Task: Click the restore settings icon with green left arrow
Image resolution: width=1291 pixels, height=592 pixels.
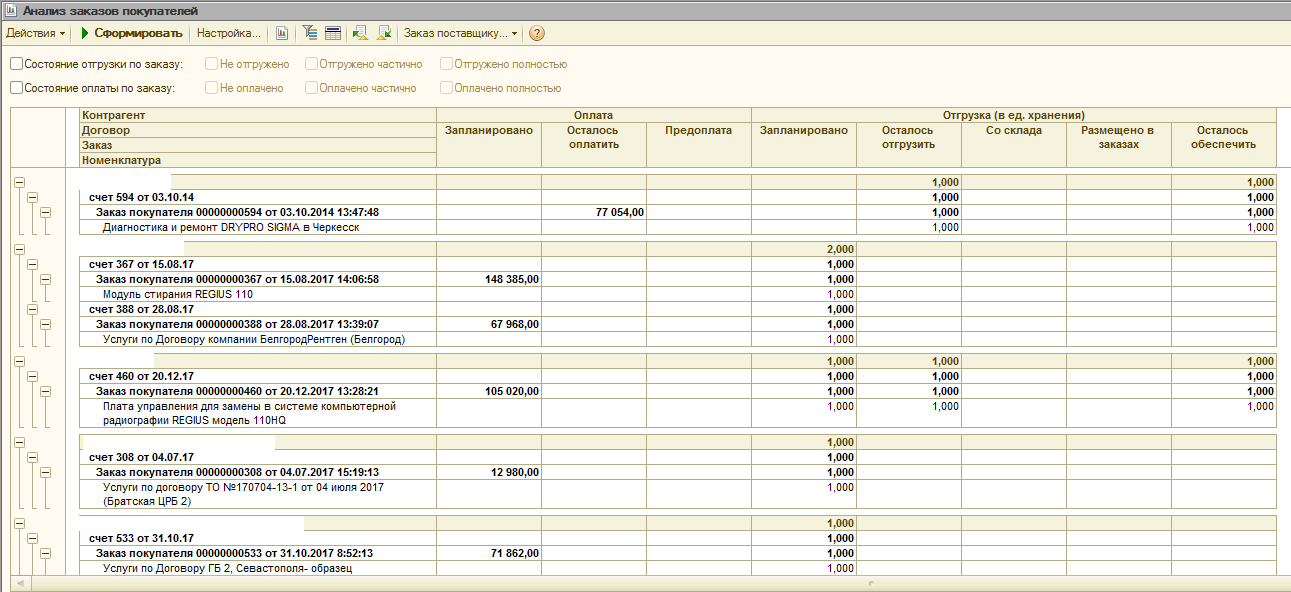Action: click(360, 33)
